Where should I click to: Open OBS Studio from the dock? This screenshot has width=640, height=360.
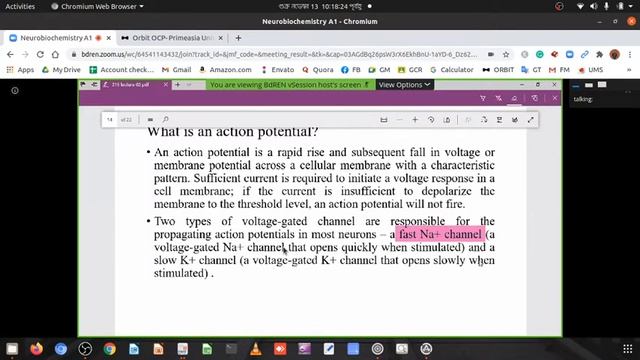point(85,349)
